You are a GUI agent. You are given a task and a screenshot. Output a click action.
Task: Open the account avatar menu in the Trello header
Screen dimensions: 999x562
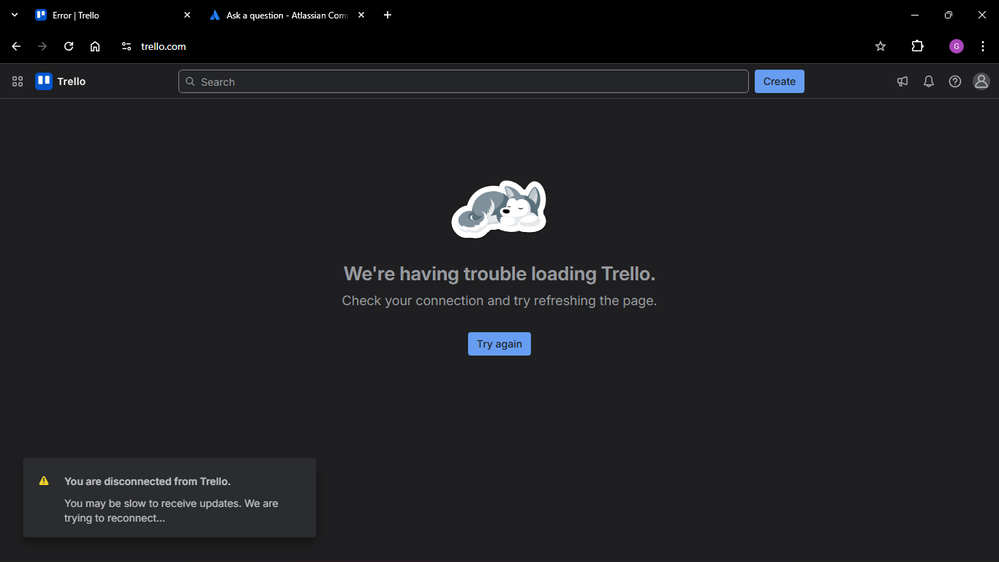[x=981, y=82]
